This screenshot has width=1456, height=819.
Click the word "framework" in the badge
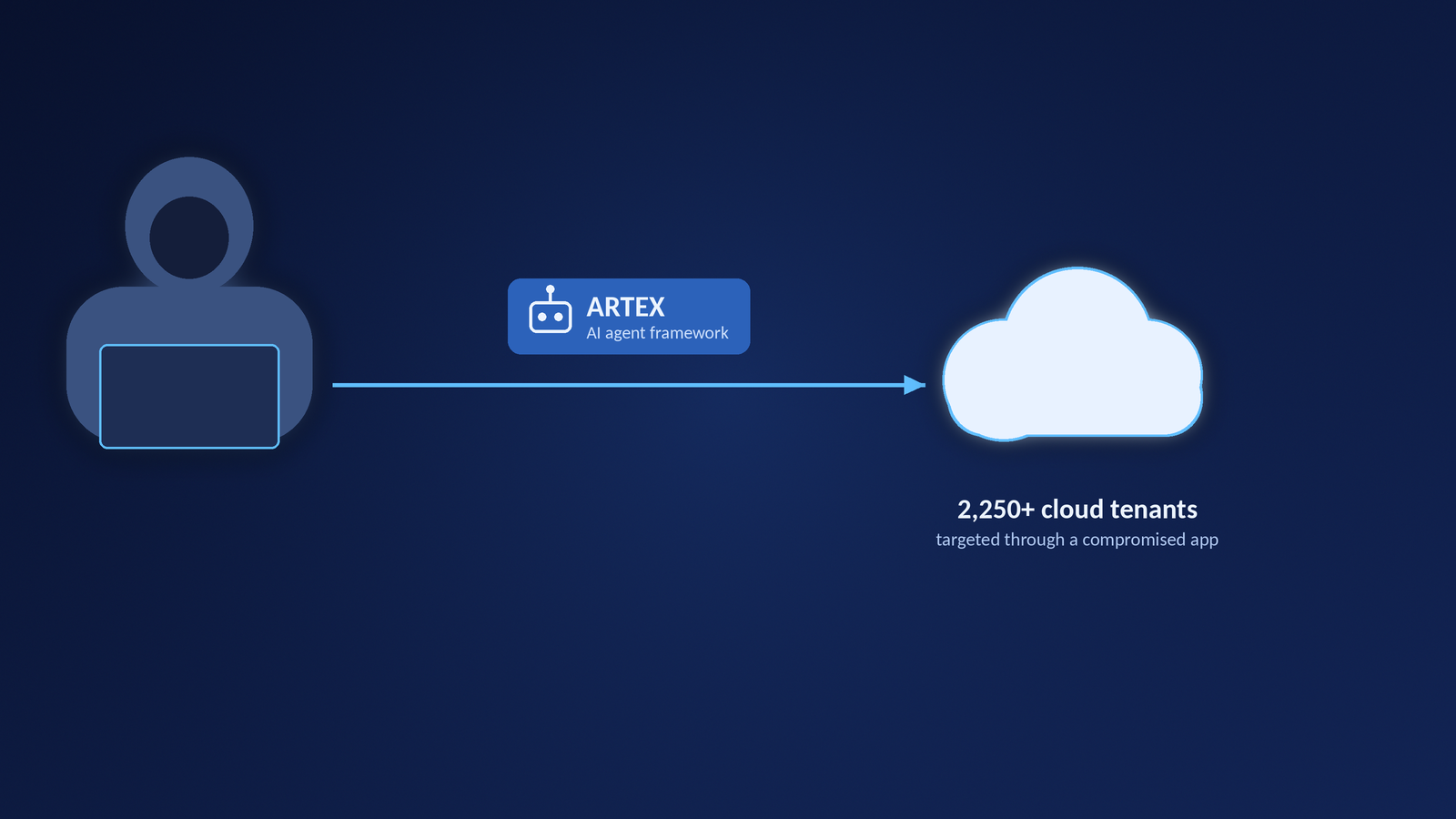click(x=689, y=333)
